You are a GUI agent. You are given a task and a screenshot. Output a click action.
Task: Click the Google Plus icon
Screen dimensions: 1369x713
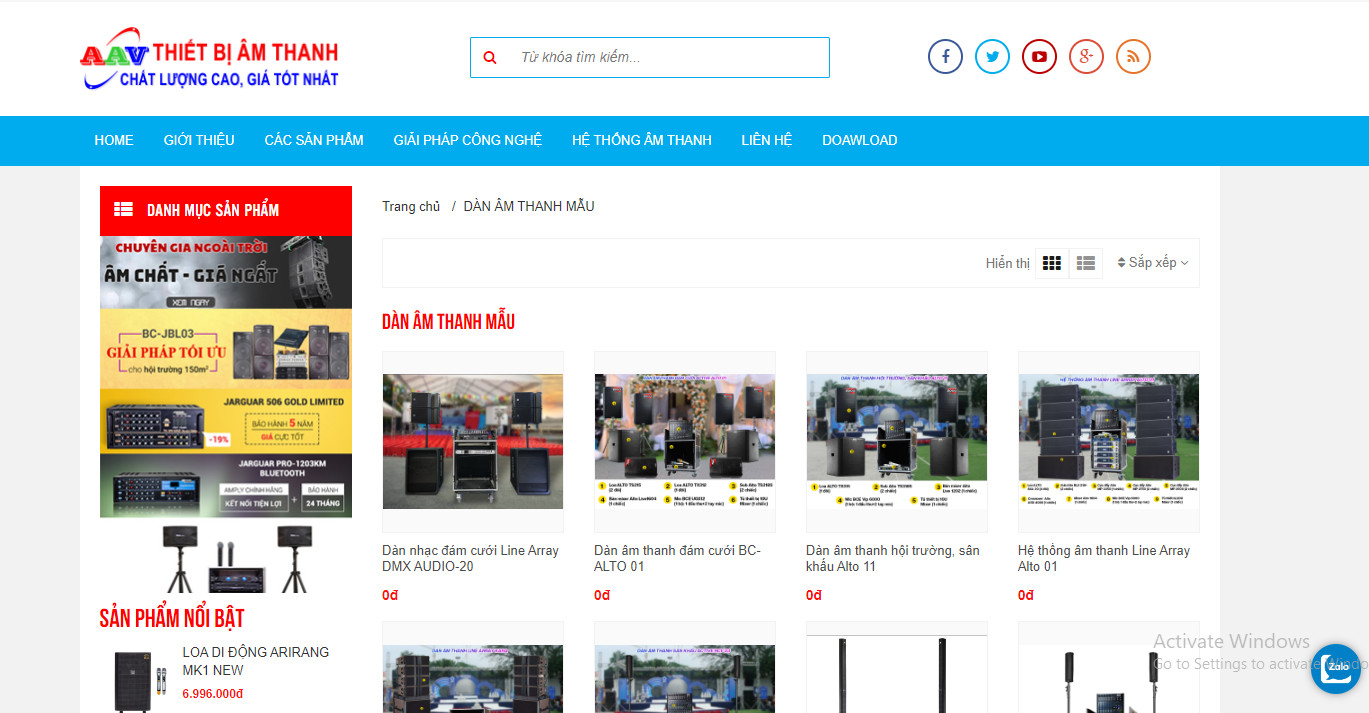tap(1086, 56)
